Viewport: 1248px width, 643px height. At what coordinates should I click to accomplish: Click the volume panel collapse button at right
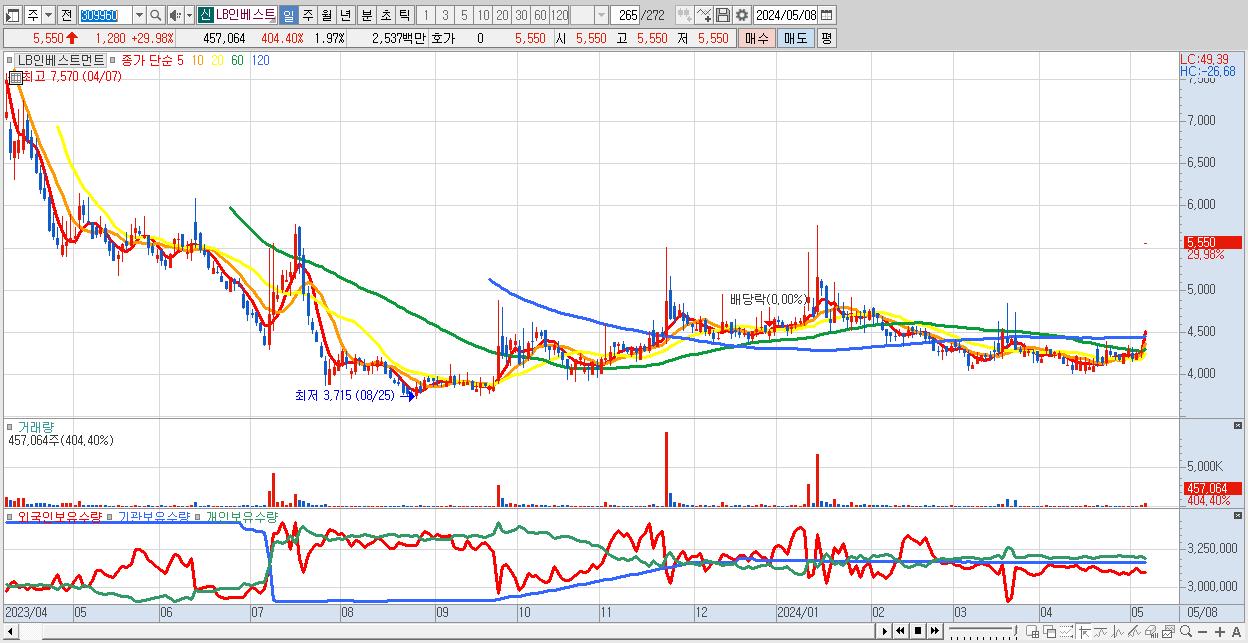tap(1238, 426)
